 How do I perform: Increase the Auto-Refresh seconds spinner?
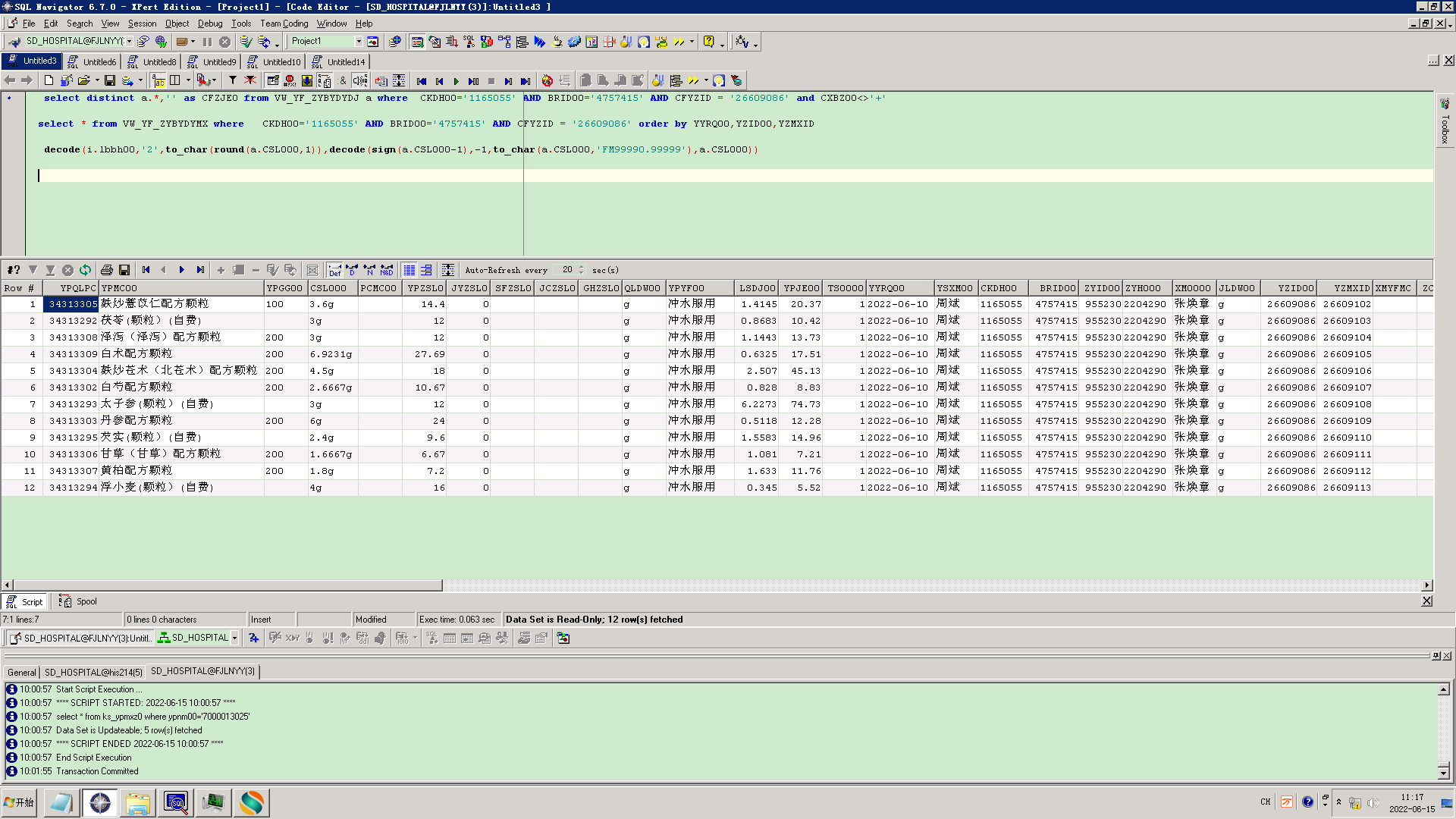pyautogui.click(x=582, y=267)
